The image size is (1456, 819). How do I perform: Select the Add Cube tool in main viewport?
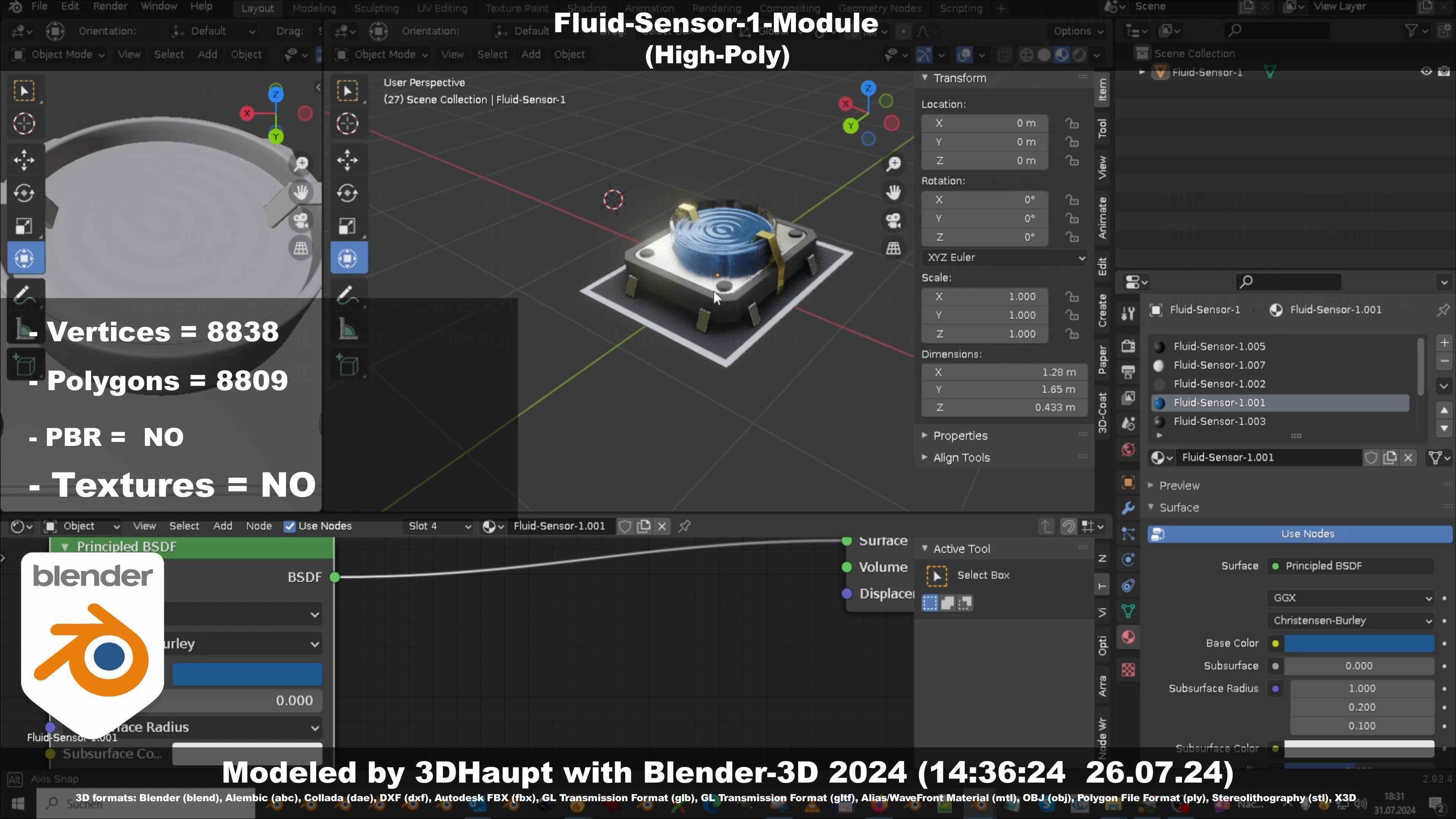pyautogui.click(x=347, y=365)
